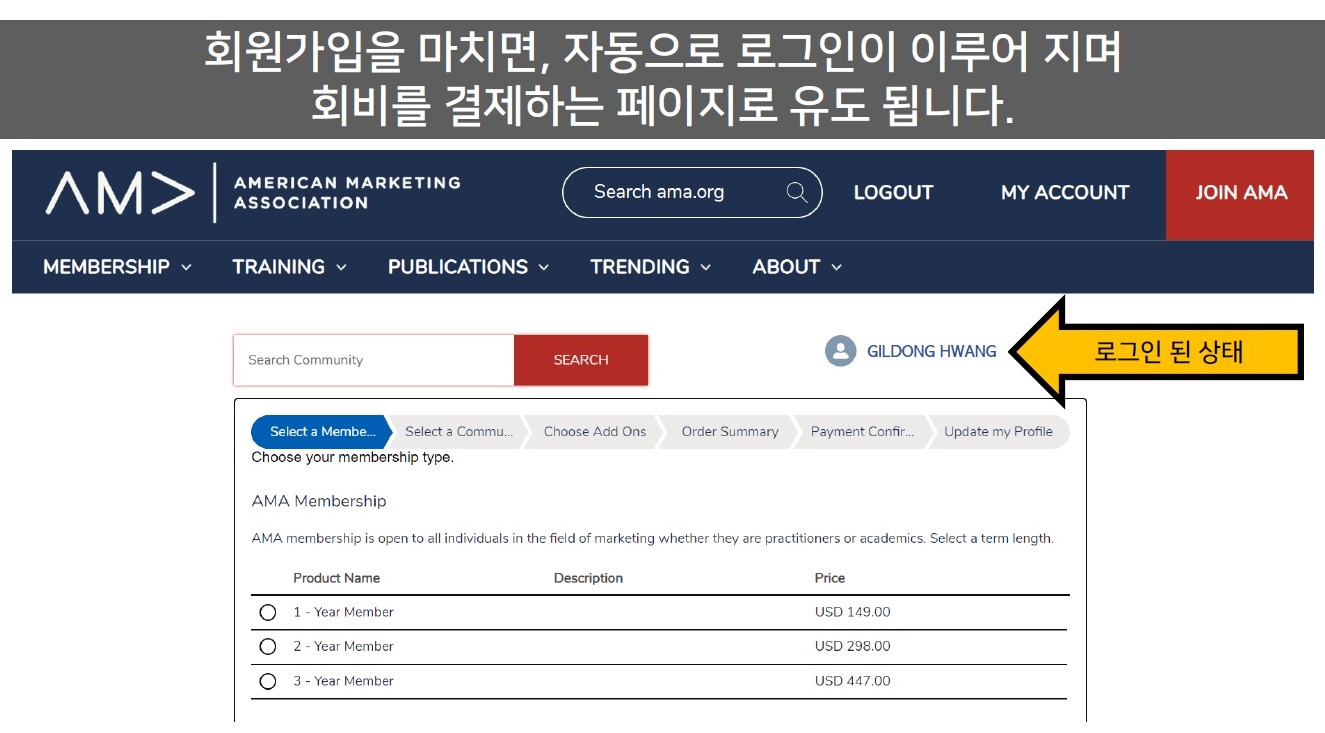1325x733 pixels.
Task: Open the Payment Confirmation step
Action: click(863, 432)
